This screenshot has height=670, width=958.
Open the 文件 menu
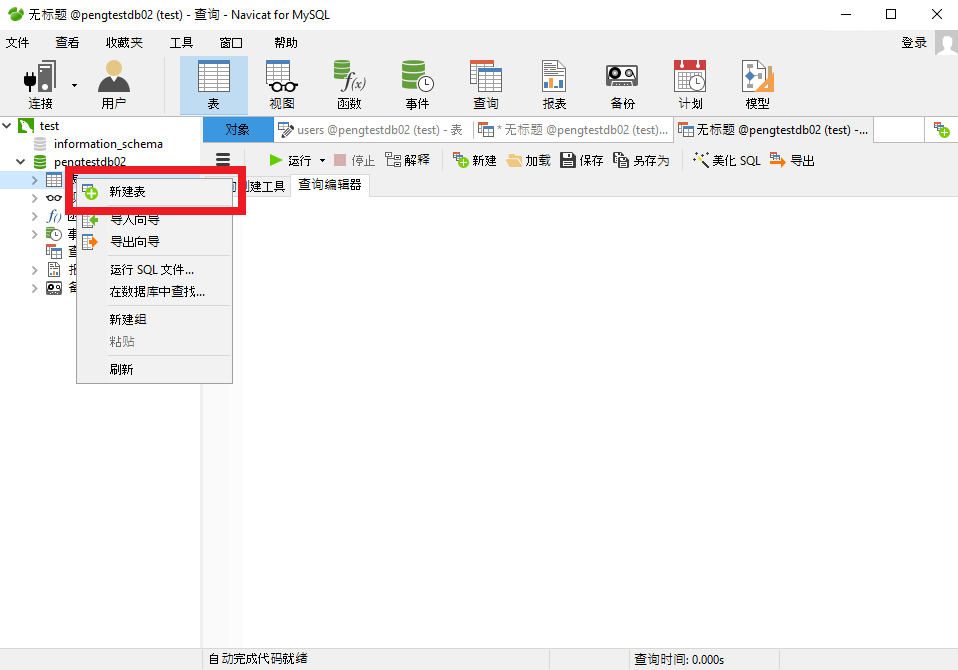(x=18, y=43)
